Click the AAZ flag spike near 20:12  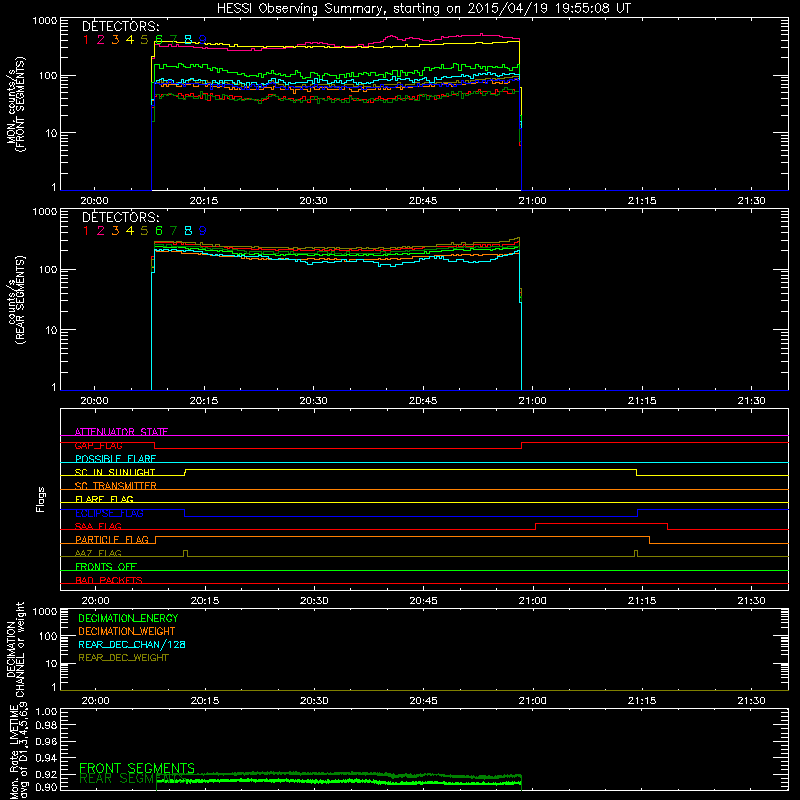click(185, 553)
